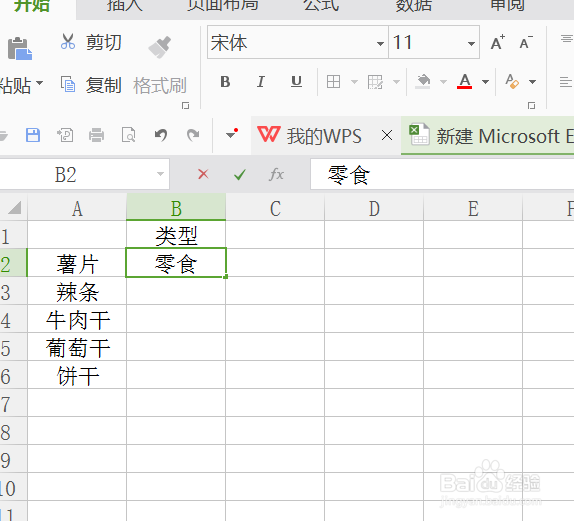Viewport: 574px width, 521px height.
Task: Apply the fill color bucket
Action: (x=423, y=82)
